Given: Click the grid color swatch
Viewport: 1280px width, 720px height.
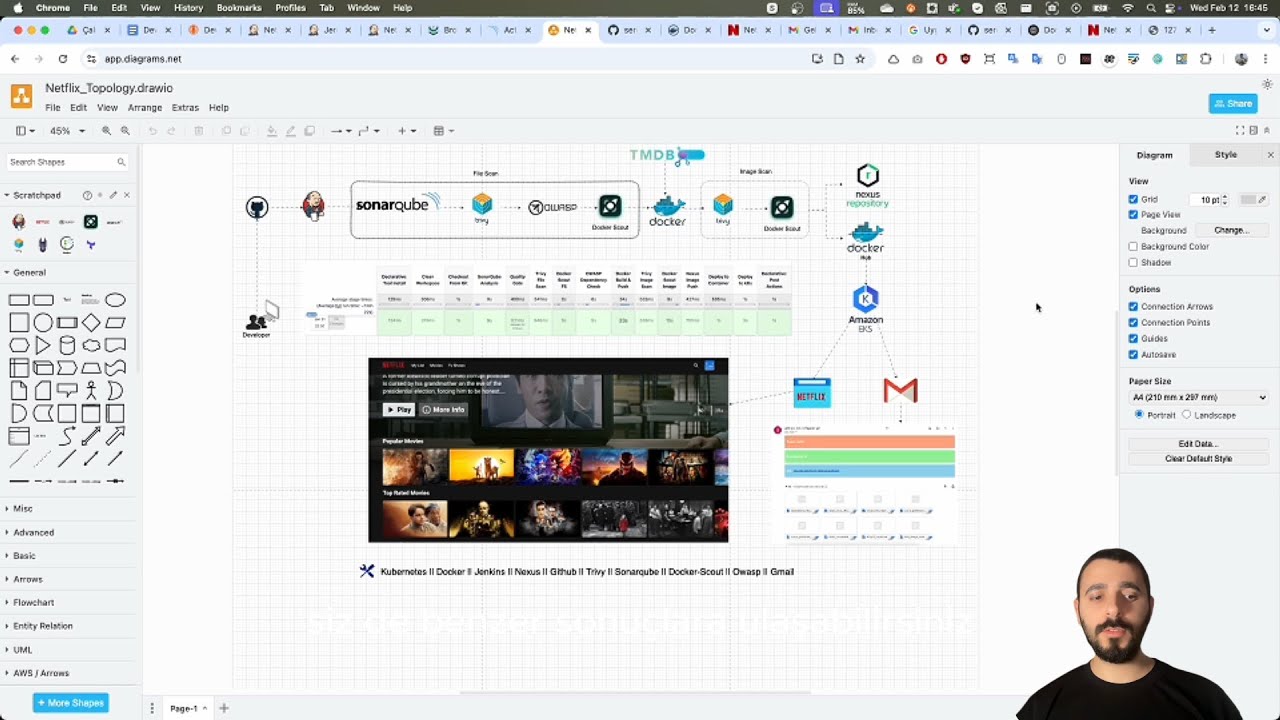Looking at the screenshot, I should point(1248,199).
